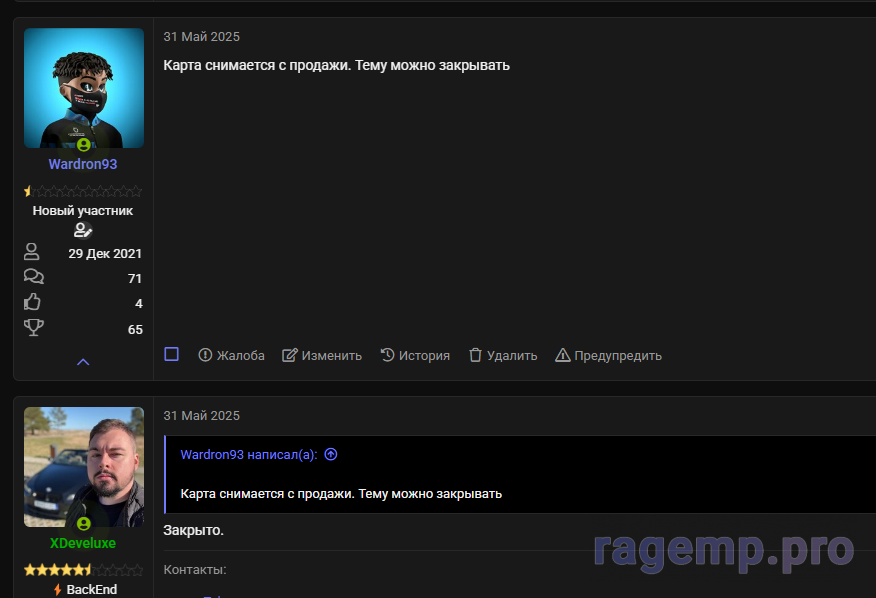Edit the post with Изменить
Viewport: 876px width, 598px height.
click(322, 355)
